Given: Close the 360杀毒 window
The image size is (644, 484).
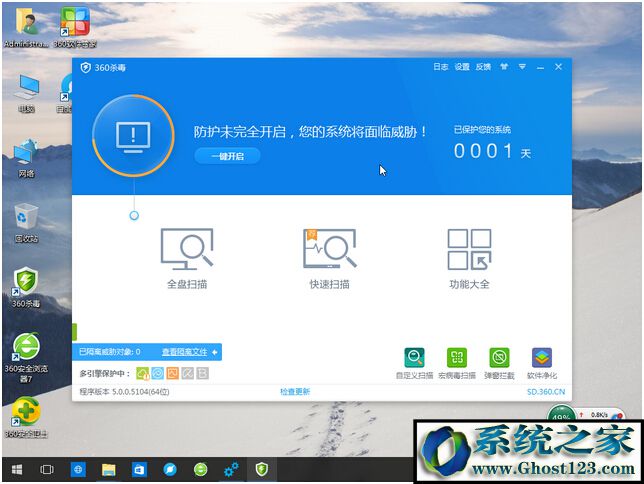Looking at the screenshot, I should pos(558,67).
